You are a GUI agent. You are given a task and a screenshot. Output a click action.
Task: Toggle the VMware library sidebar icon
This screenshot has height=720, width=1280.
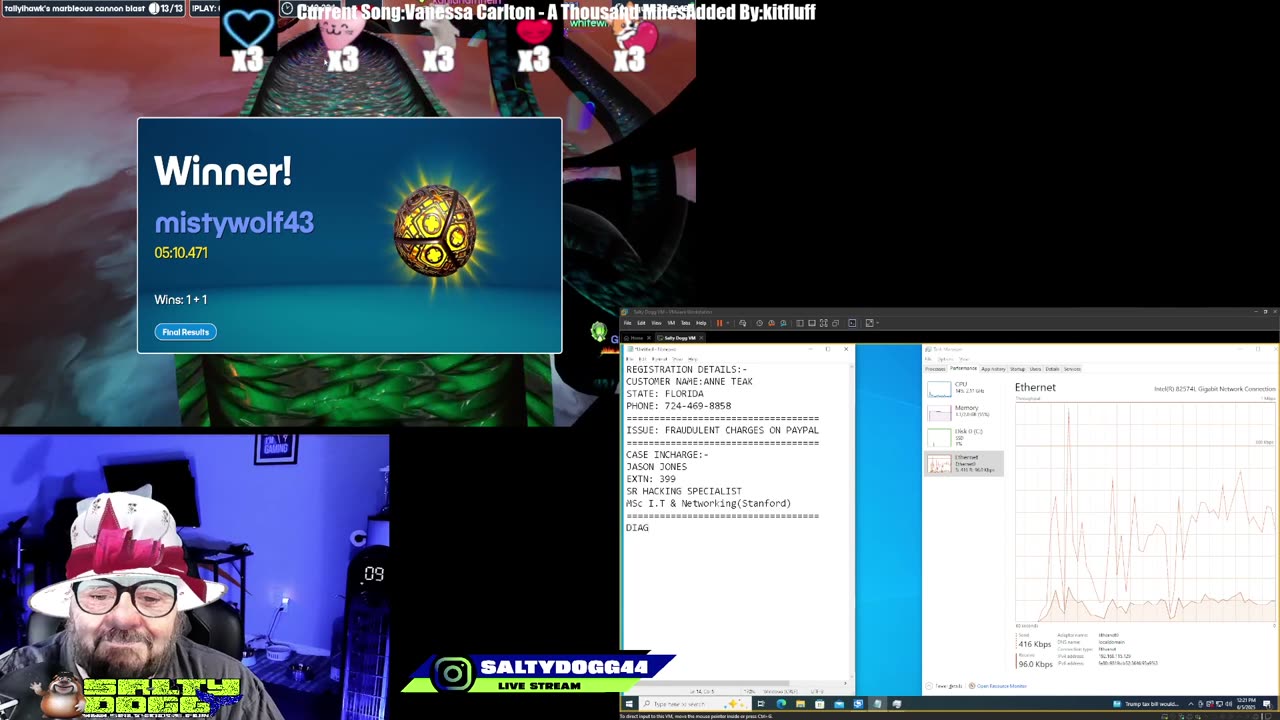(800, 323)
